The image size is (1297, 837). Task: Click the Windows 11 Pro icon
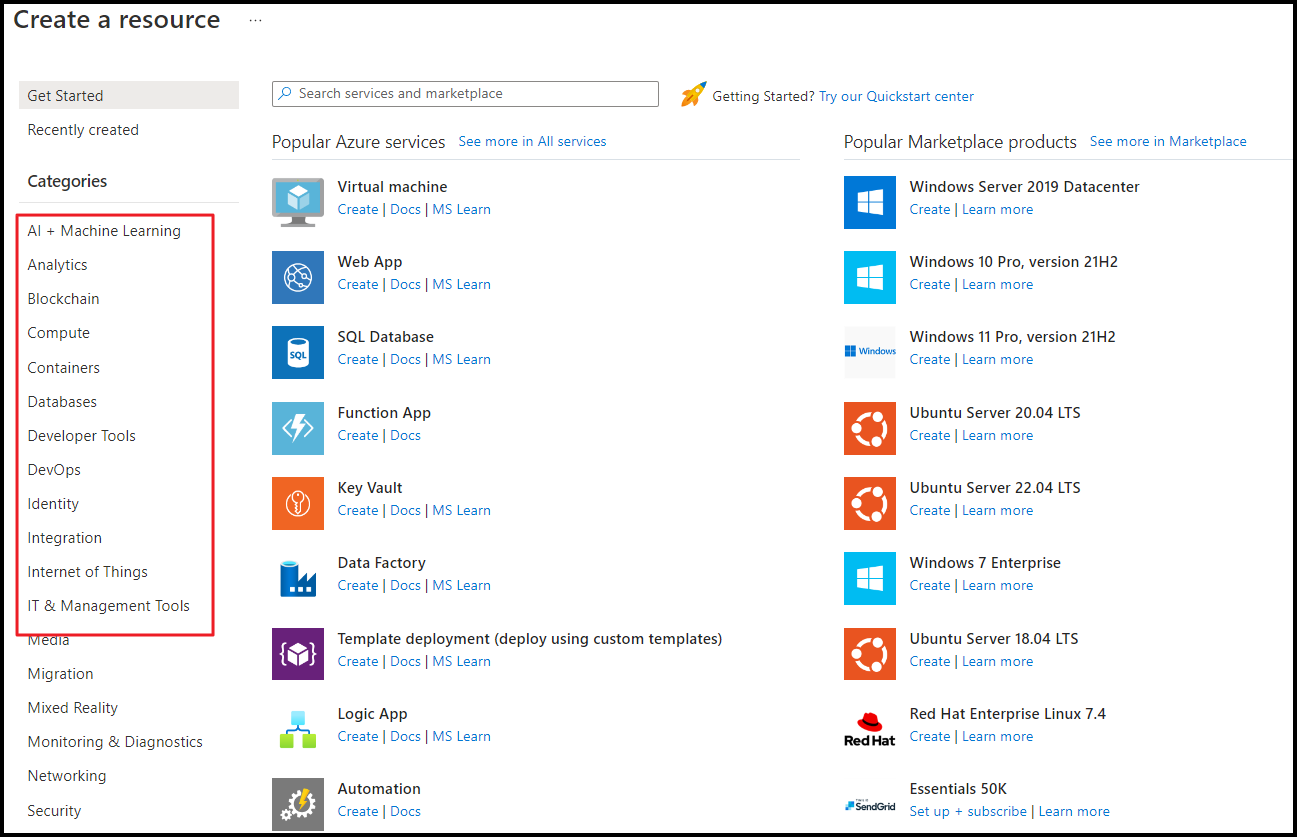point(870,352)
